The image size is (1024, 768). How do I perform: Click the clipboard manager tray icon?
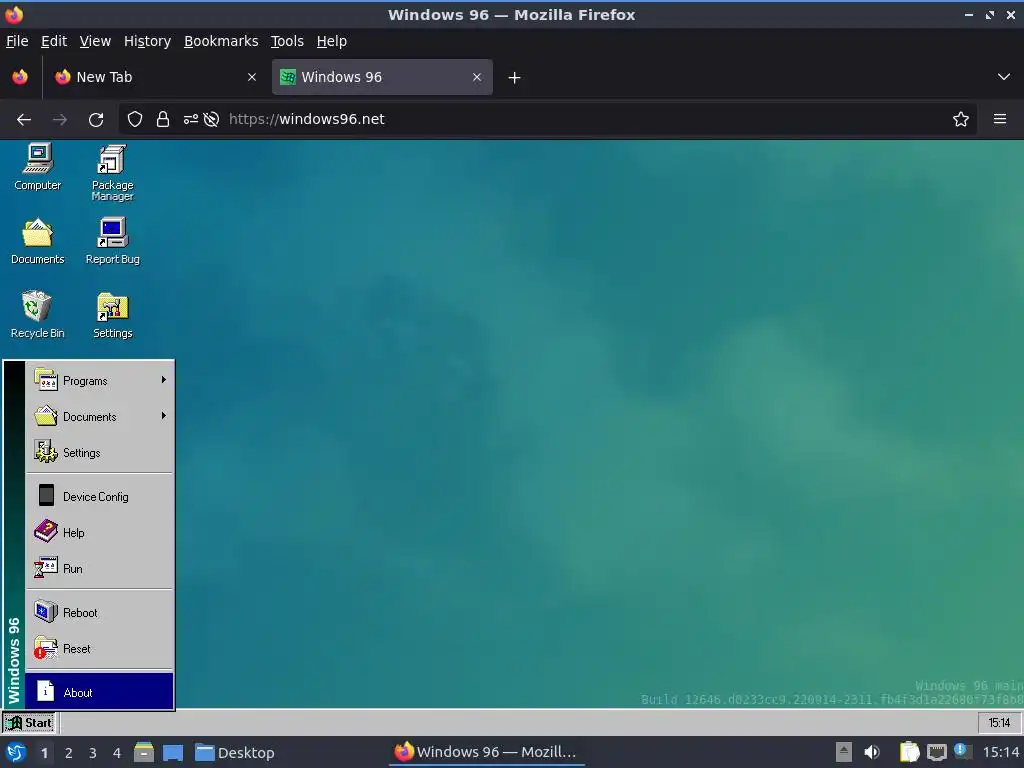point(909,752)
